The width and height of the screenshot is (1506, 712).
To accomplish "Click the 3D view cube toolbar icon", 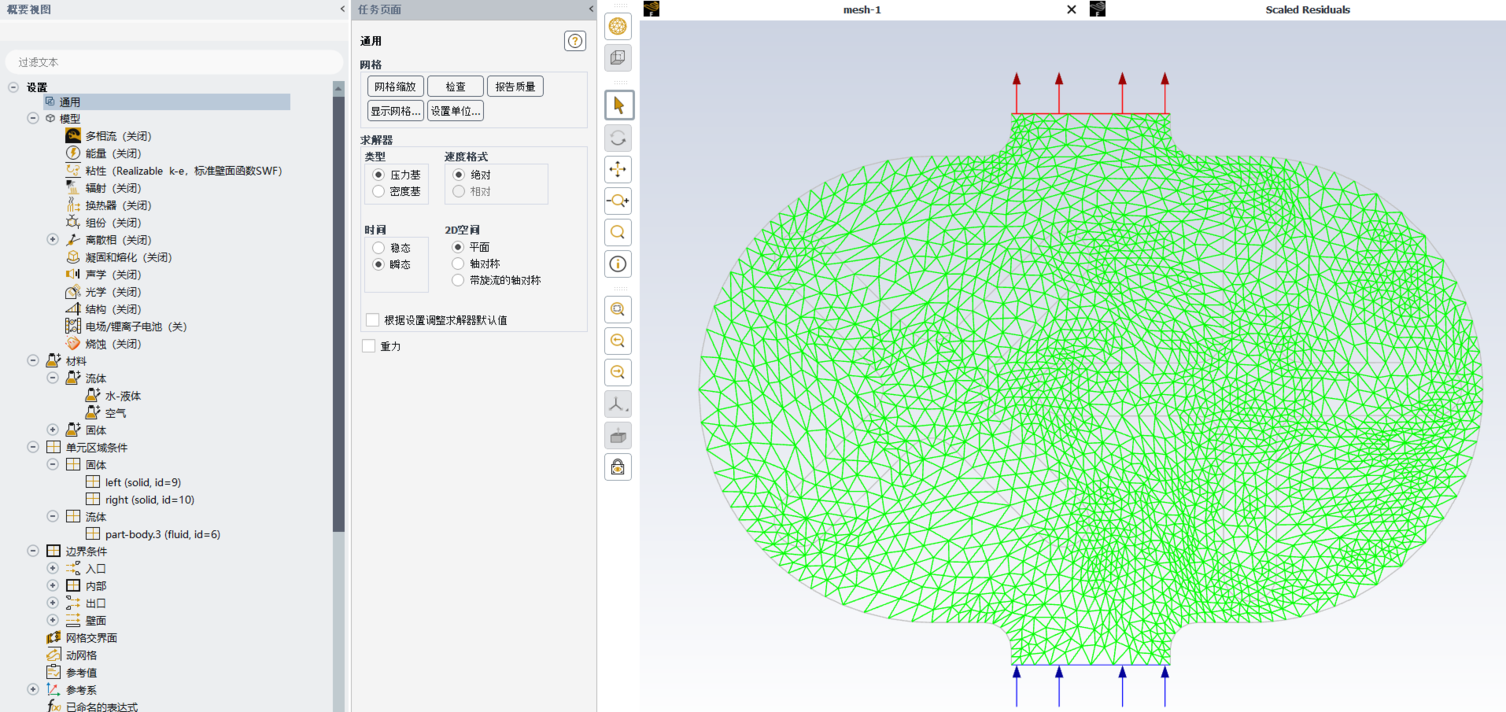I will (618, 58).
